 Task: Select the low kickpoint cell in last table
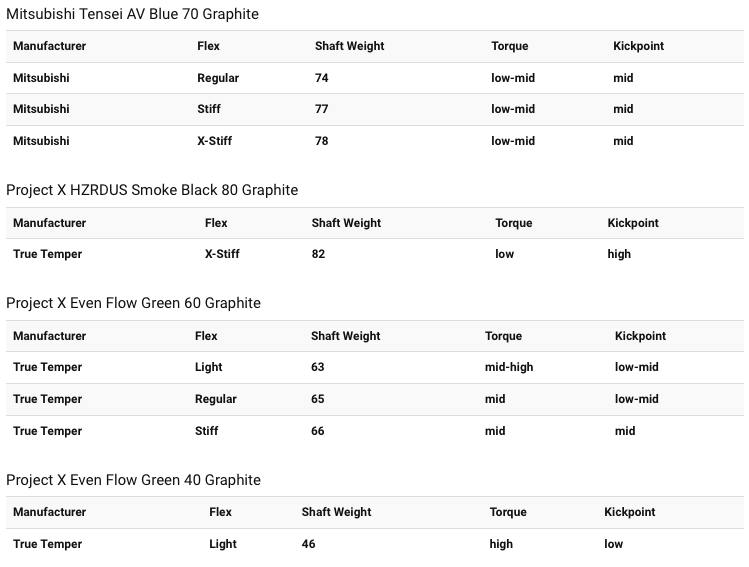click(x=613, y=544)
